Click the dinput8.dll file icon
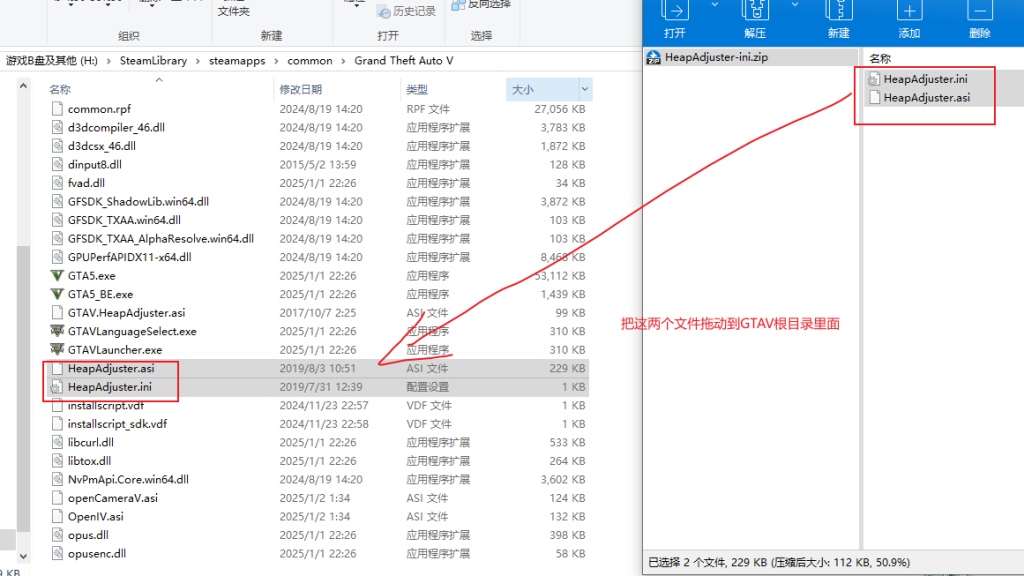Viewport: 1024px width, 576px height. click(x=57, y=165)
